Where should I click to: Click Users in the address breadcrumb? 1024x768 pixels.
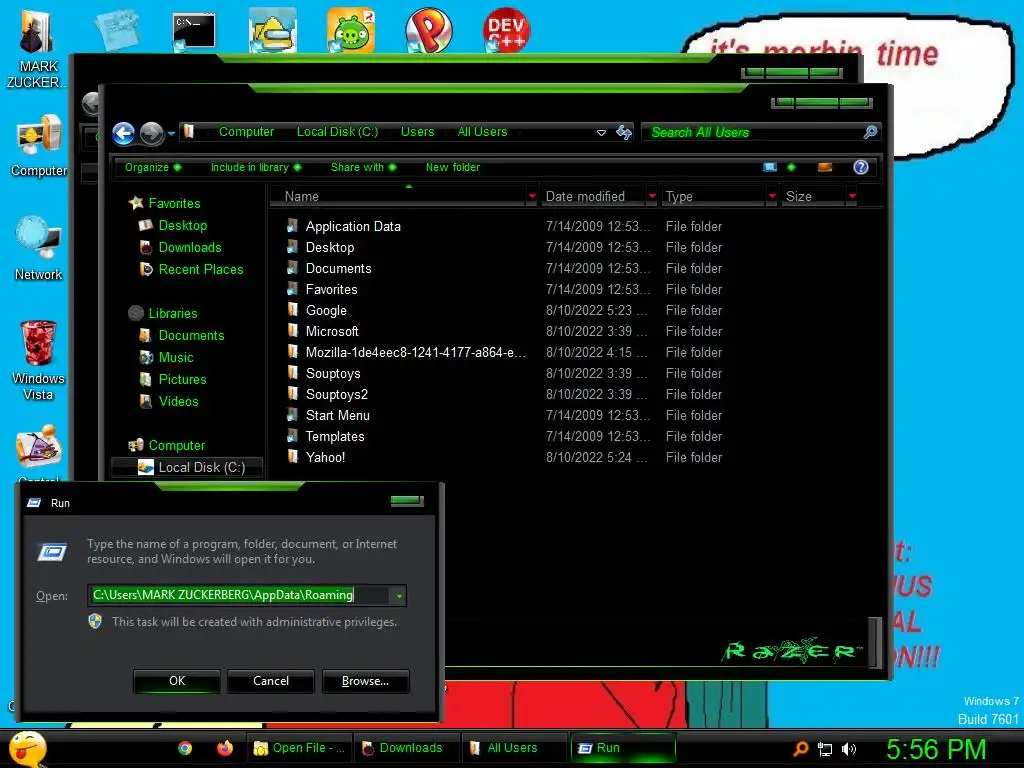(417, 132)
